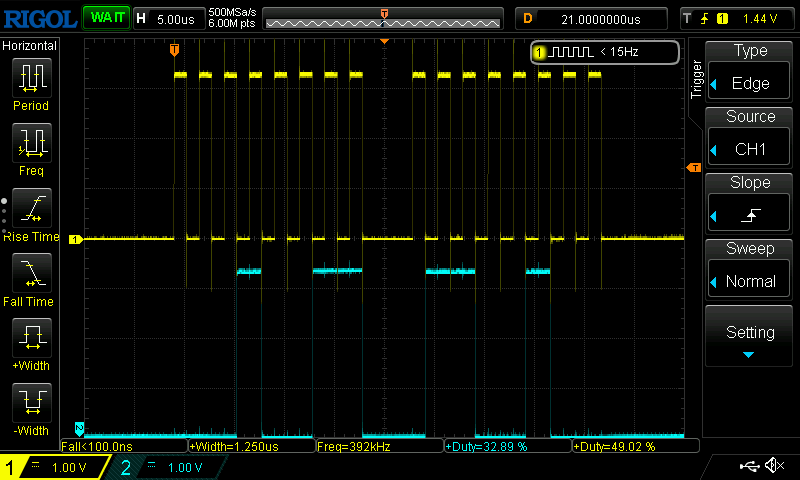This screenshot has width=800, height=480.
Task: Click horizontal timebase 5.00us value
Action: (176, 19)
